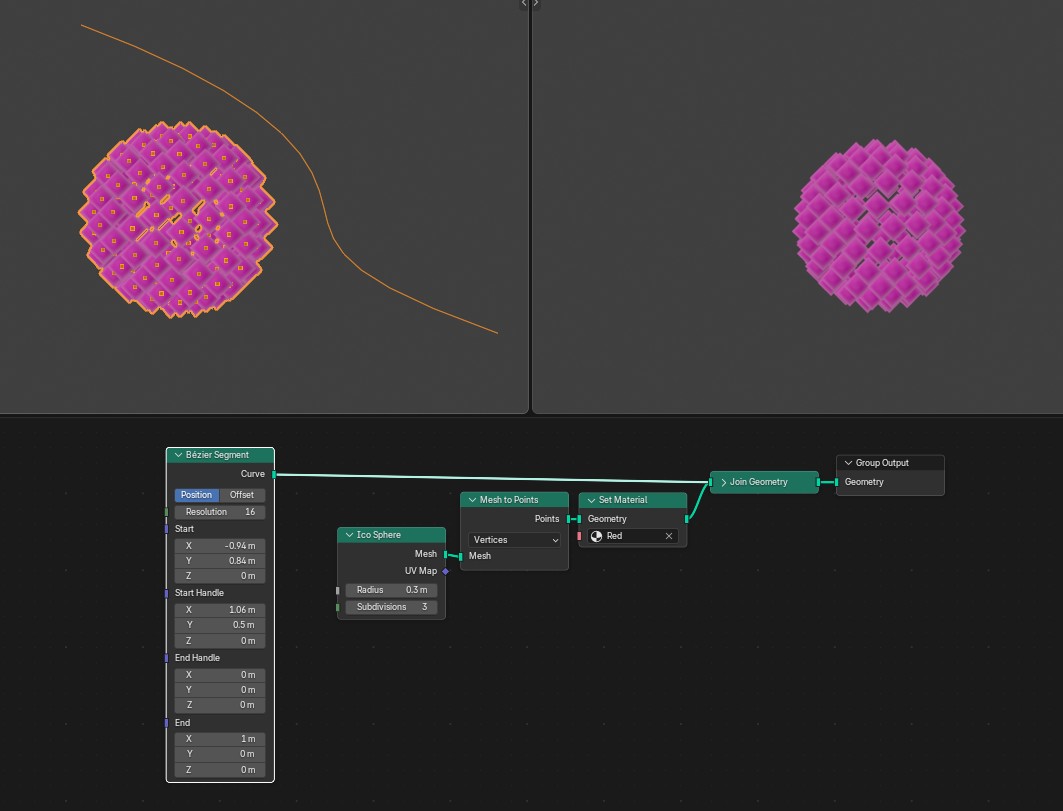
Task: Select the Group Output node by its title
Action: (x=882, y=463)
